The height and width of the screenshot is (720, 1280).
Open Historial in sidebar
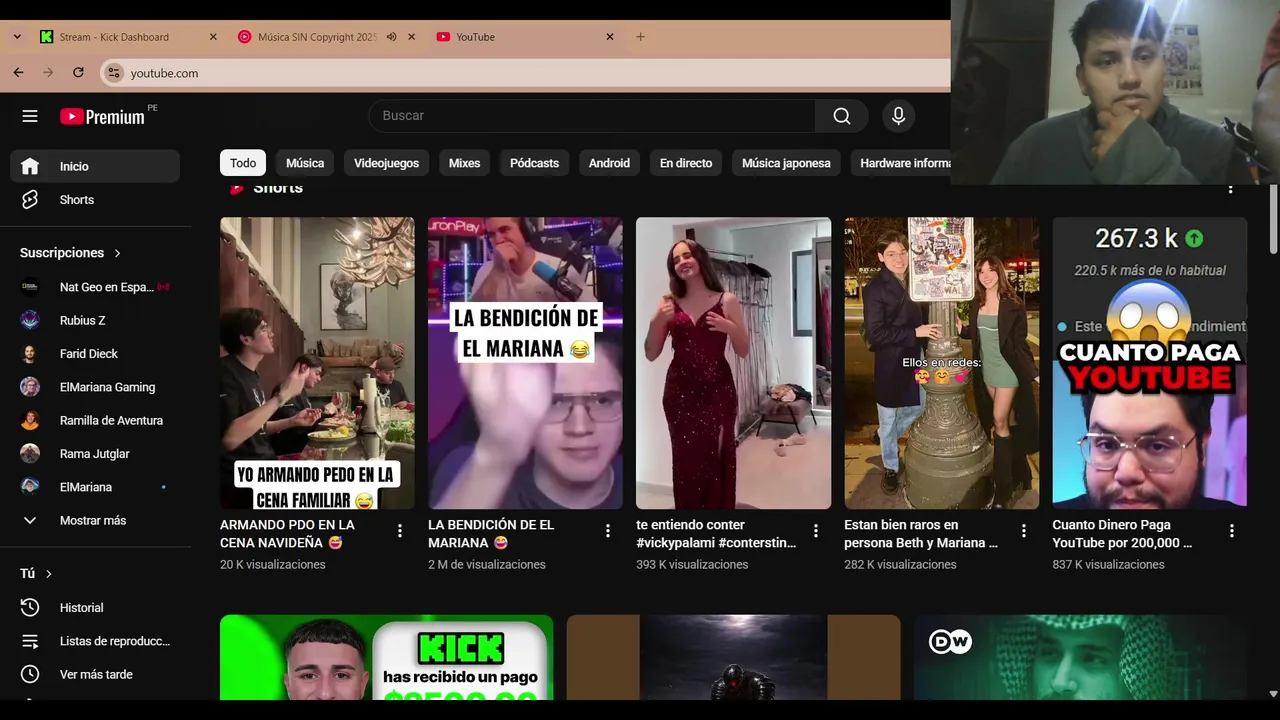point(95,607)
